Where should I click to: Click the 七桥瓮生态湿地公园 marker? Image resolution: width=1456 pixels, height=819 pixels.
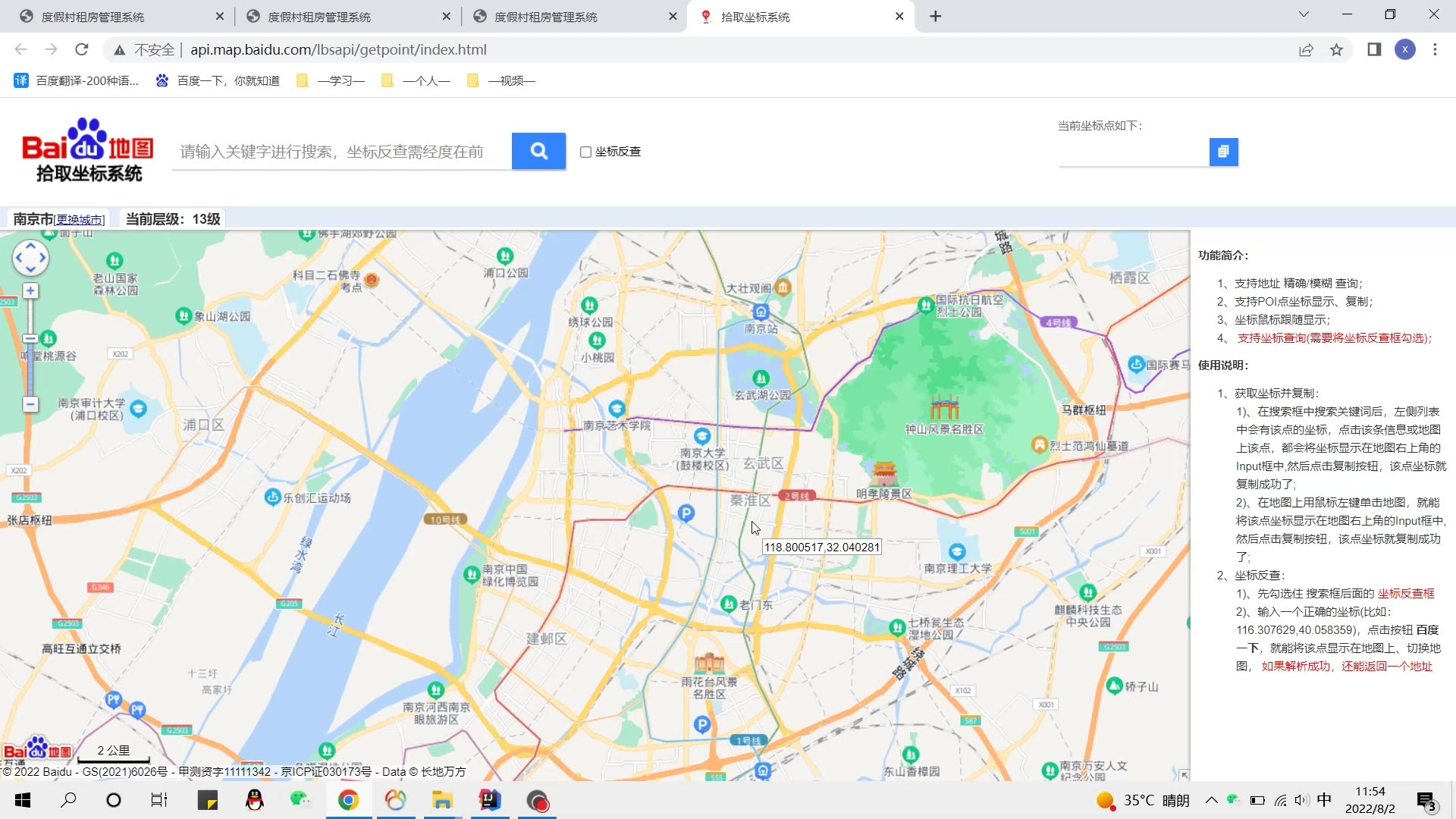897,627
